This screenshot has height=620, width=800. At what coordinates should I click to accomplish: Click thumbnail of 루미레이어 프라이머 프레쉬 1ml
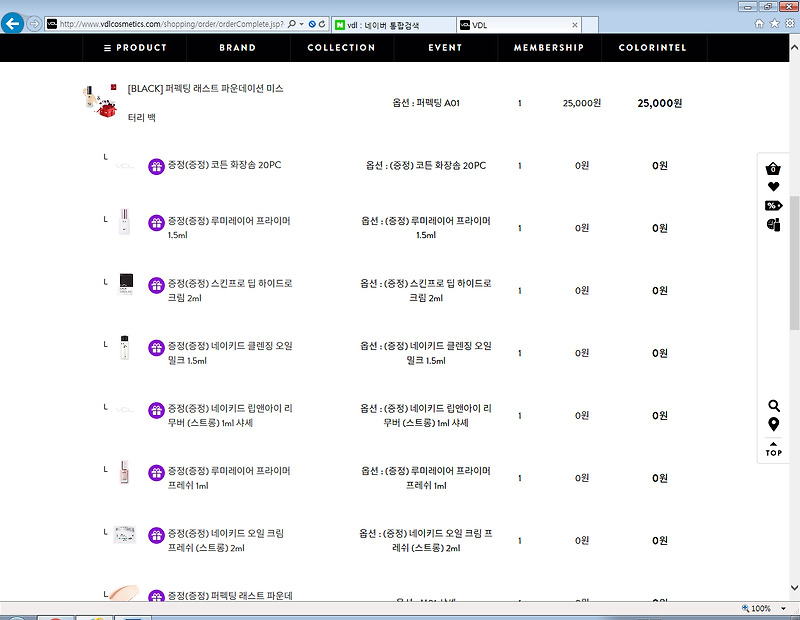point(124,472)
